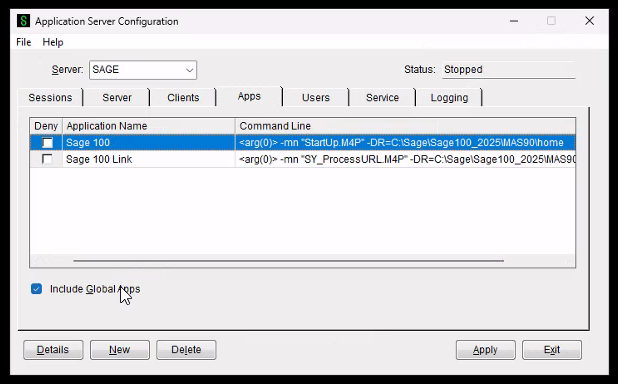618x384 pixels.
Task: Switch to the Logging tab
Action: click(449, 97)
